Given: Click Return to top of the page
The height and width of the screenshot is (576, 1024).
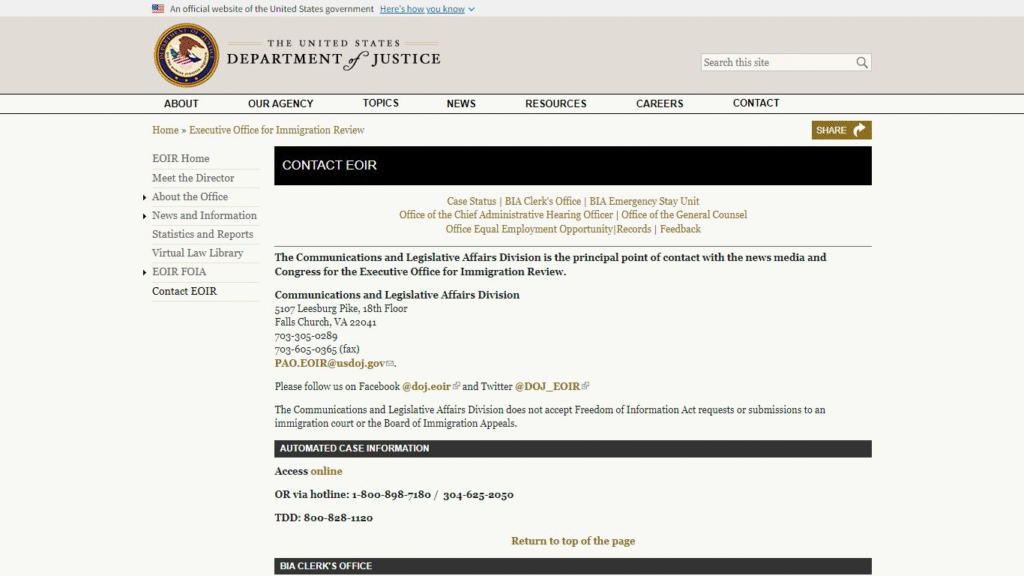Looking at the screenshot, I should click(x=573, y=541).
